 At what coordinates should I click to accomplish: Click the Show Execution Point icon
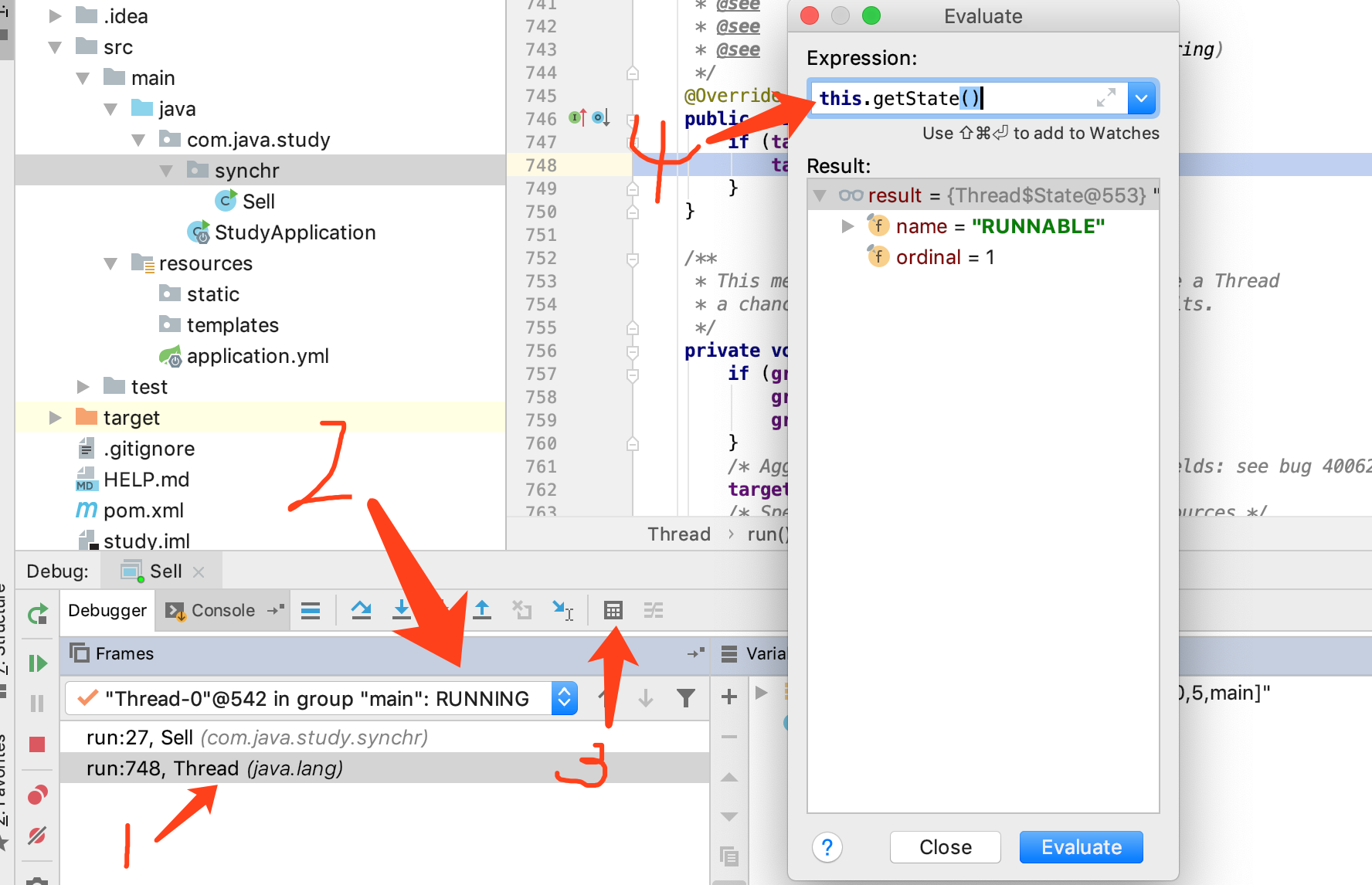click(311, 611)
